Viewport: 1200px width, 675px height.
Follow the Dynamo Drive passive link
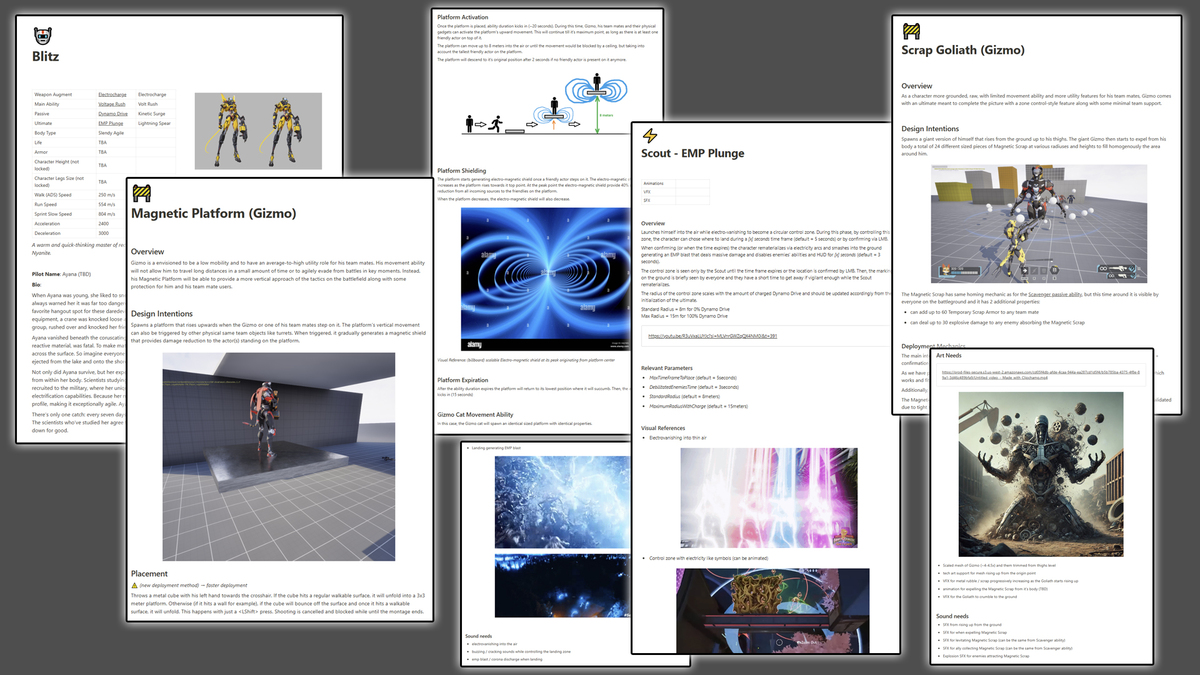(112, 114)
